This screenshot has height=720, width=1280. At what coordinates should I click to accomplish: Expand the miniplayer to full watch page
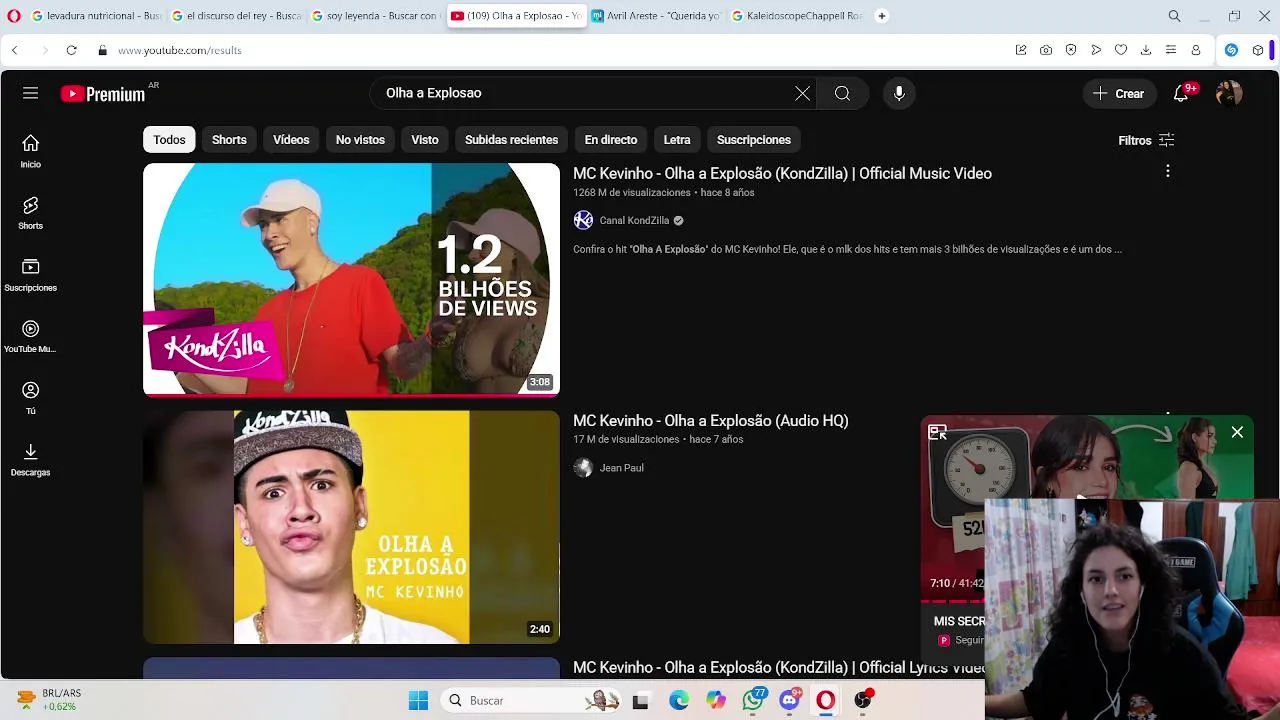pos(937,432)
